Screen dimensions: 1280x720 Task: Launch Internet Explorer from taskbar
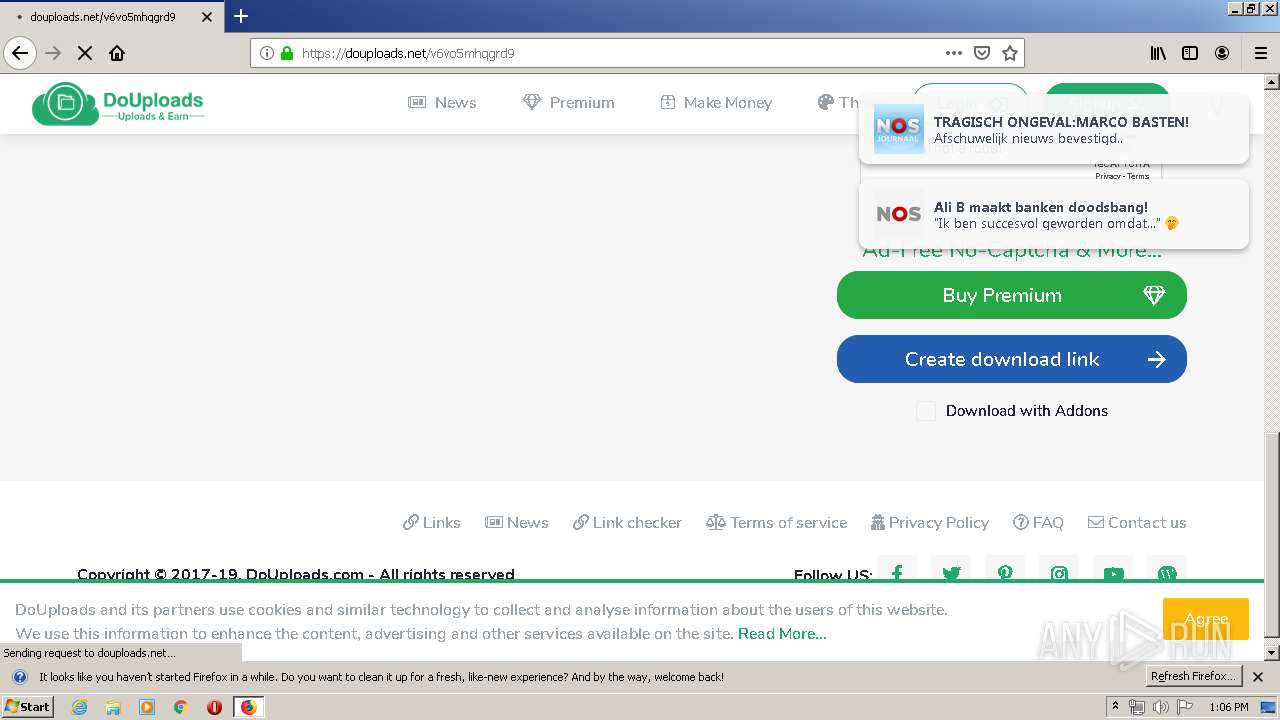click(79, 707)
